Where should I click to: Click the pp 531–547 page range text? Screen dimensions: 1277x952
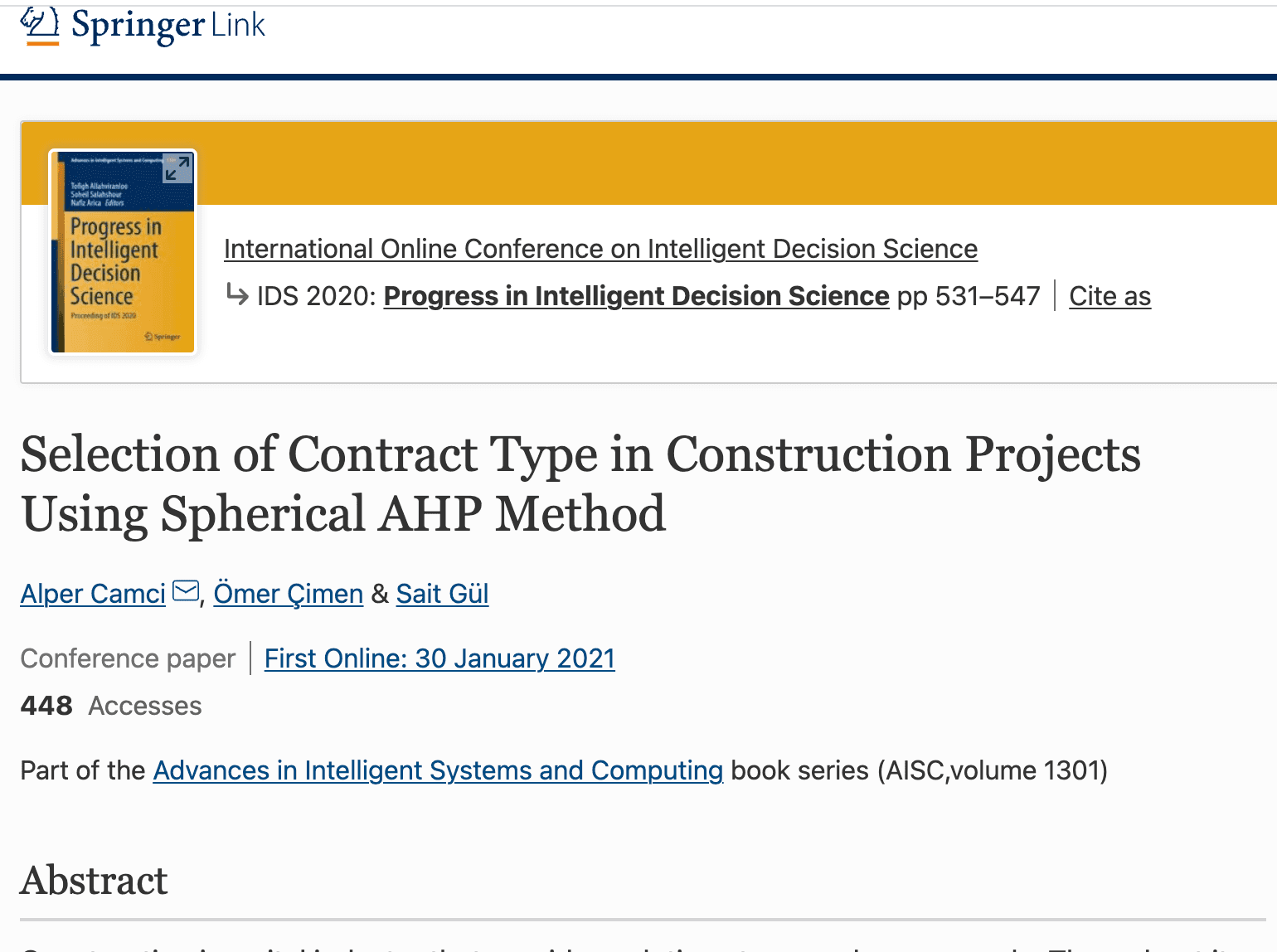point(966,295)
